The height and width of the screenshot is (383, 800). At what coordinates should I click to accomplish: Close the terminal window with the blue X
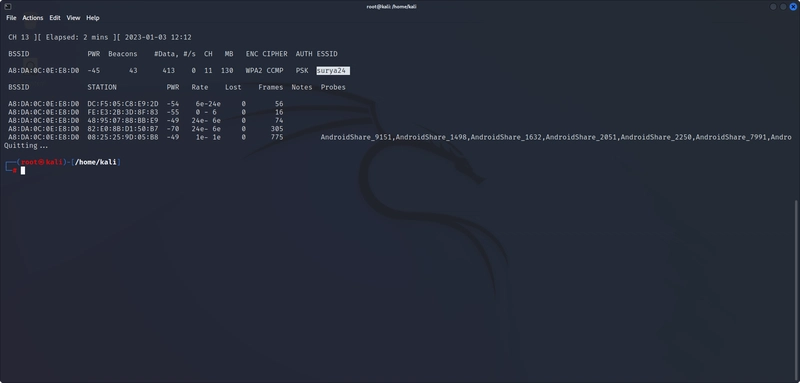point(793,7)
